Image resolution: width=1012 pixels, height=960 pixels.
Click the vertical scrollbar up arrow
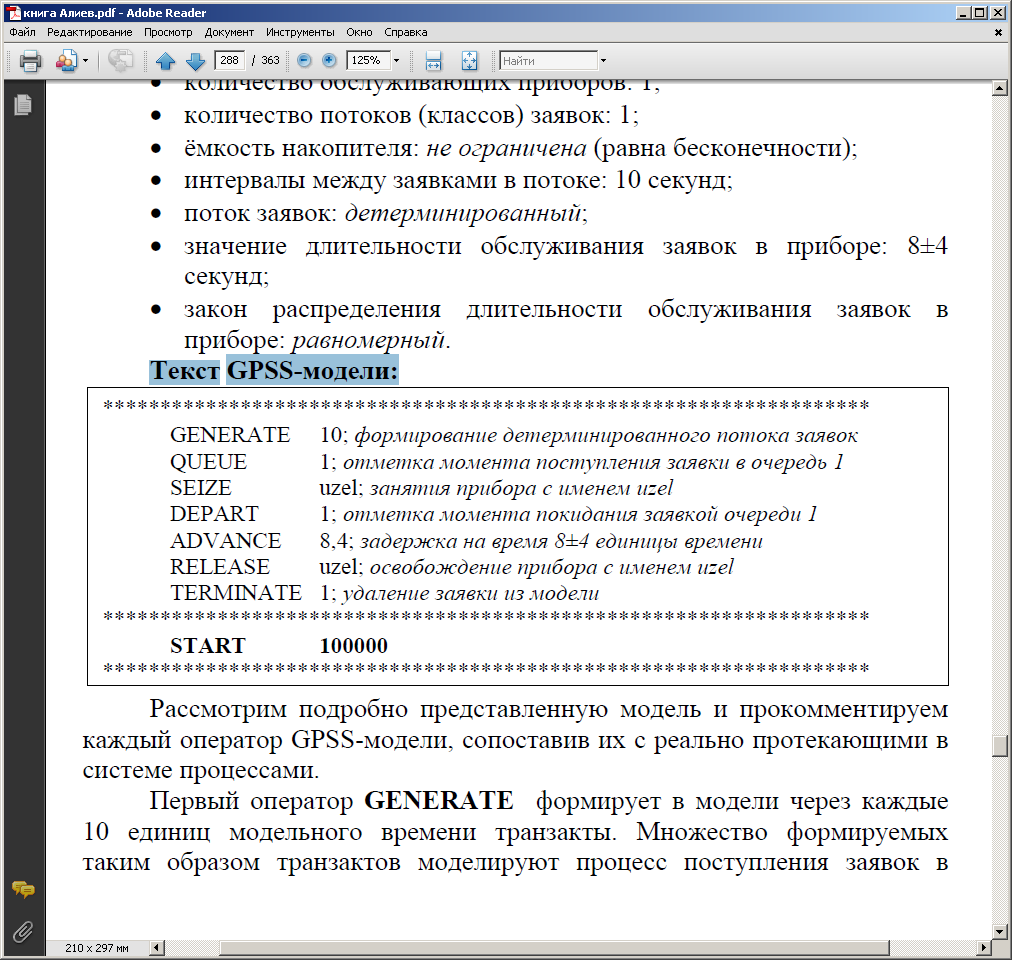(x=1000, y=88)
